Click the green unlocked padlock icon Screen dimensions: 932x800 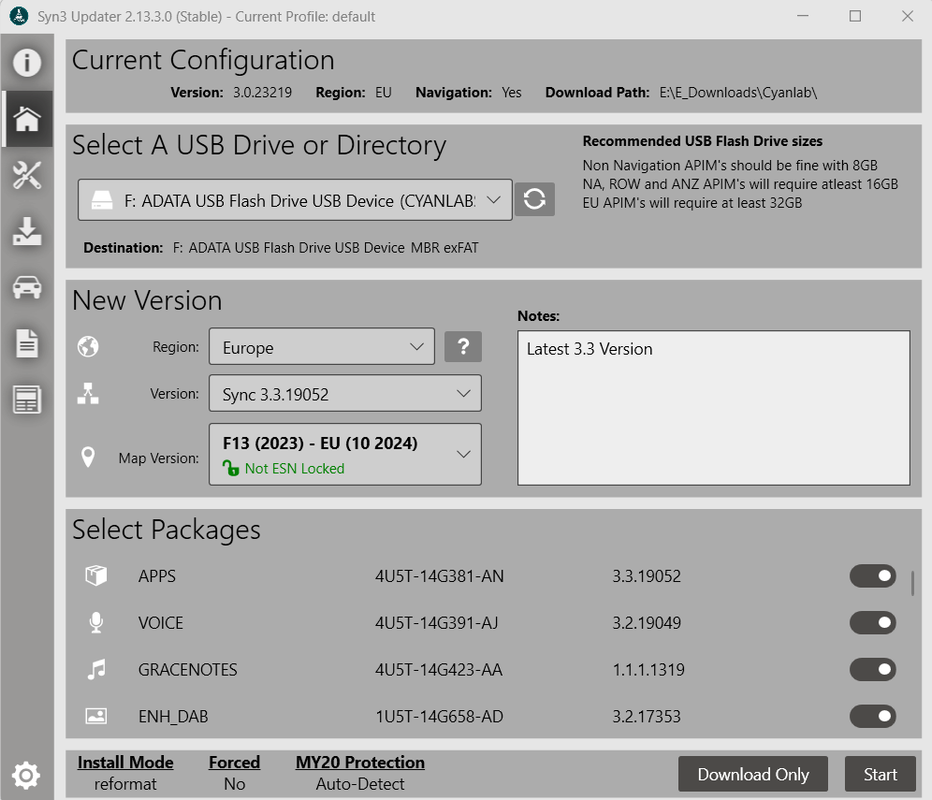[231, 468]
